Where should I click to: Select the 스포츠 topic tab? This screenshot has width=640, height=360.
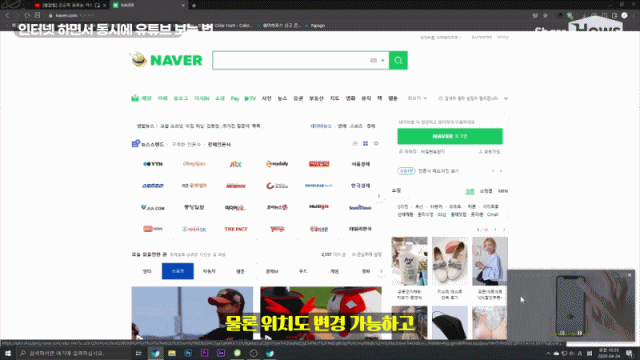click(178, 271)
